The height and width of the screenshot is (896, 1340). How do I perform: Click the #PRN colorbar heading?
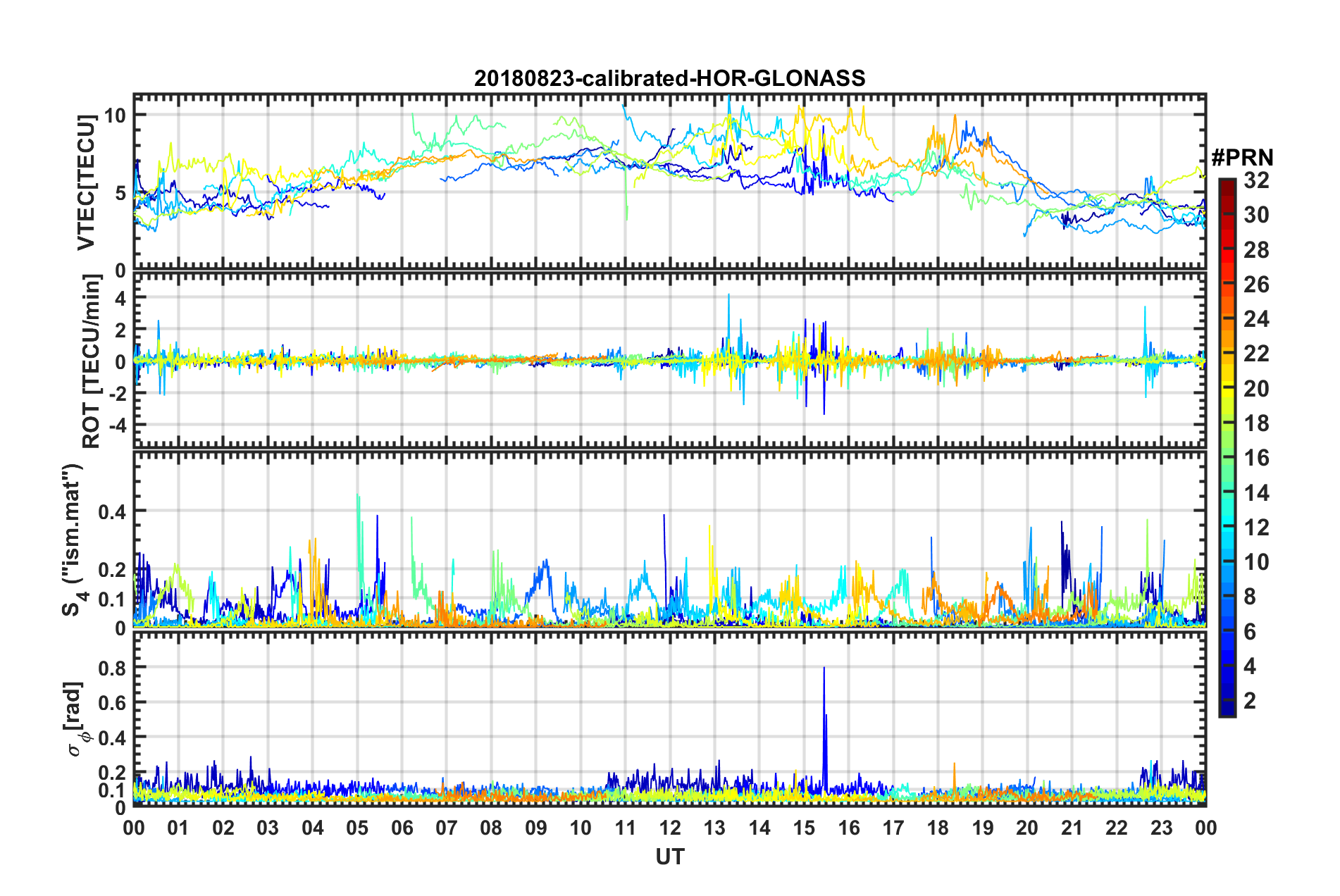[1242, 157]
